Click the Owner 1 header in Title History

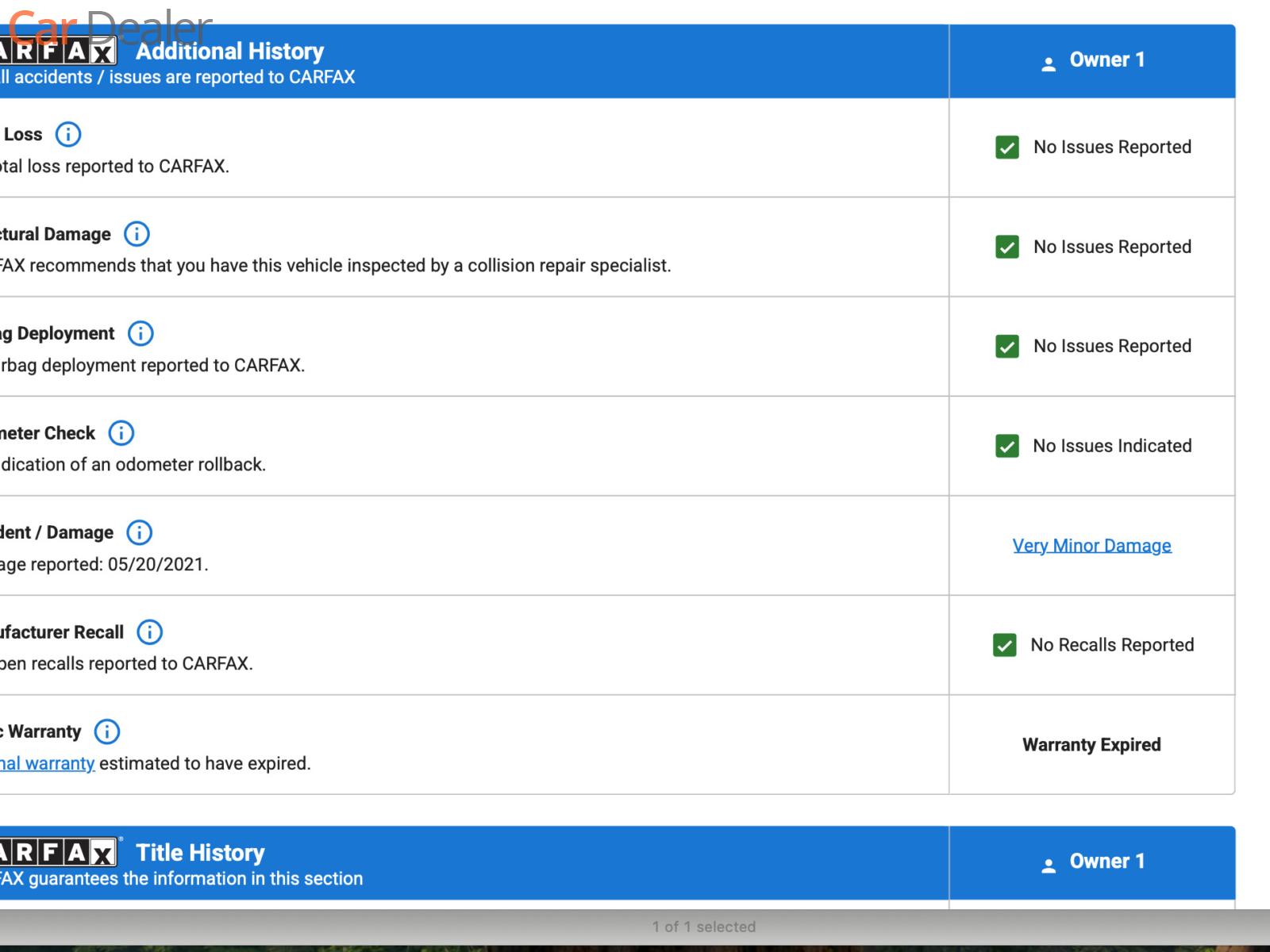[x=1106, y=862]
